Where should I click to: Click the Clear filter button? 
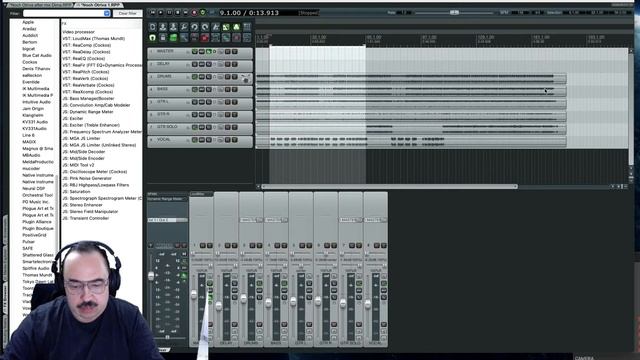tap(127, 13)
